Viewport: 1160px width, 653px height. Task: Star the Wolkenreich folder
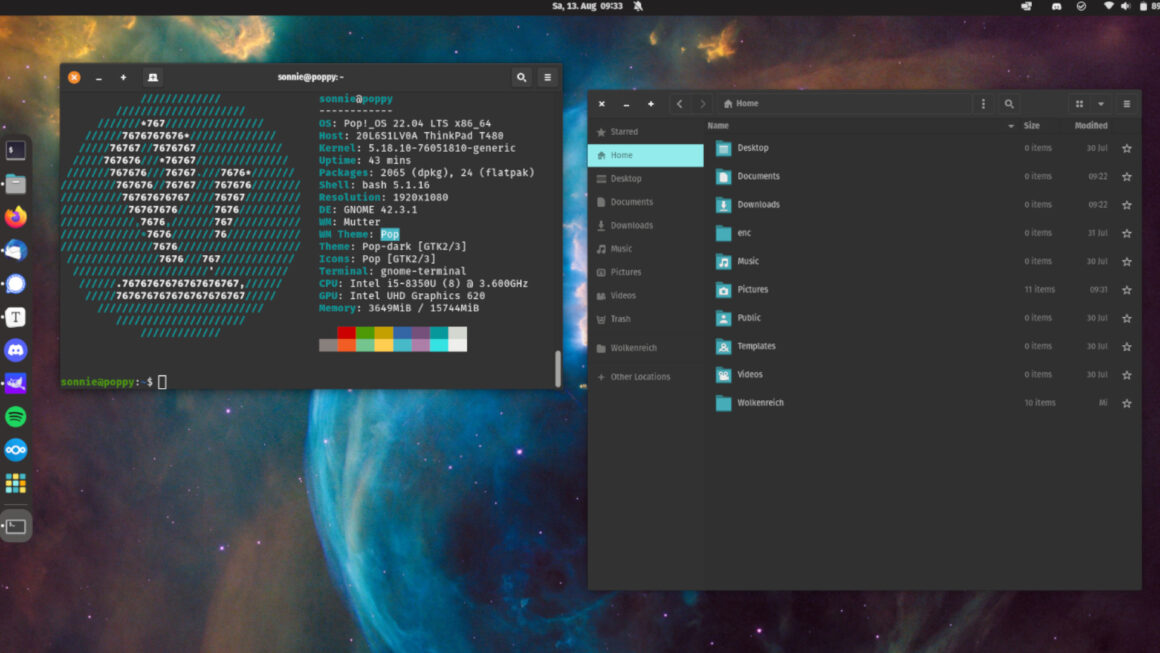point(1127,403)
